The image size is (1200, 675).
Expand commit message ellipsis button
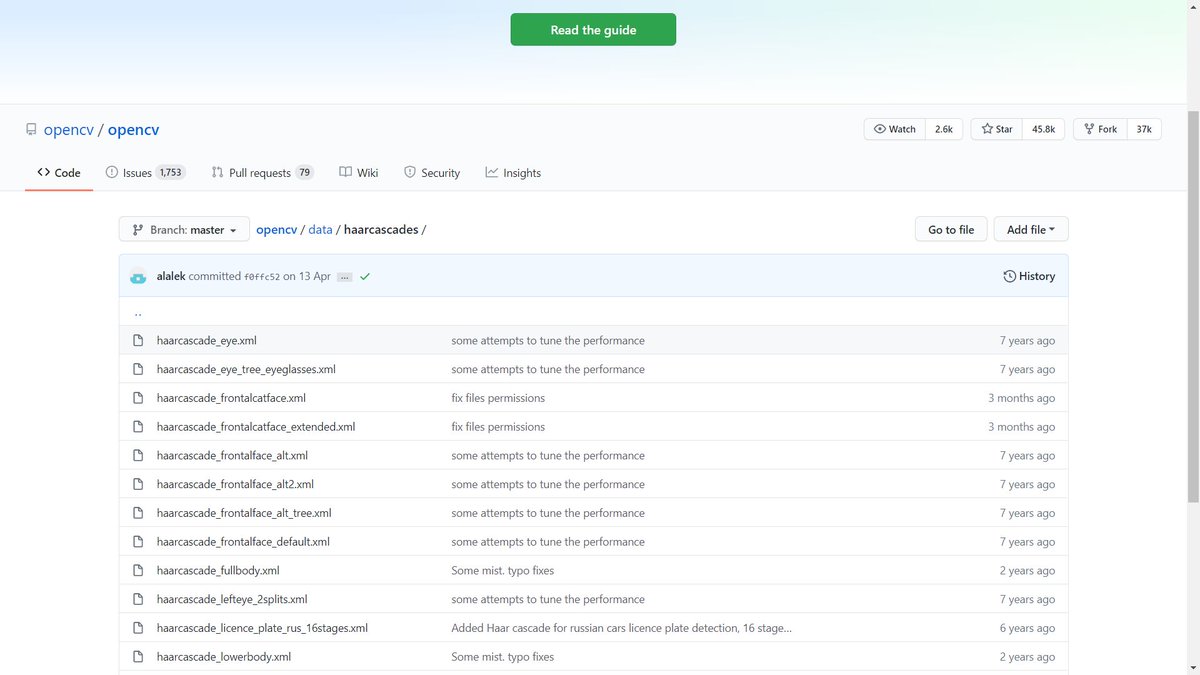345,277
